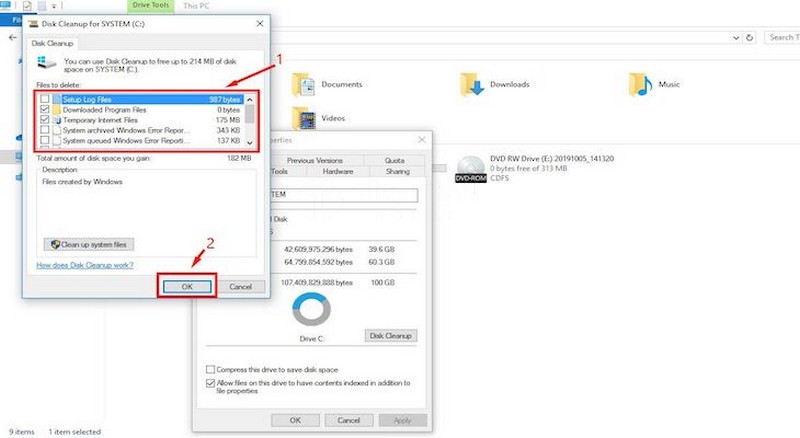Switch to the Disk Cleanup tab

[52, 43]
